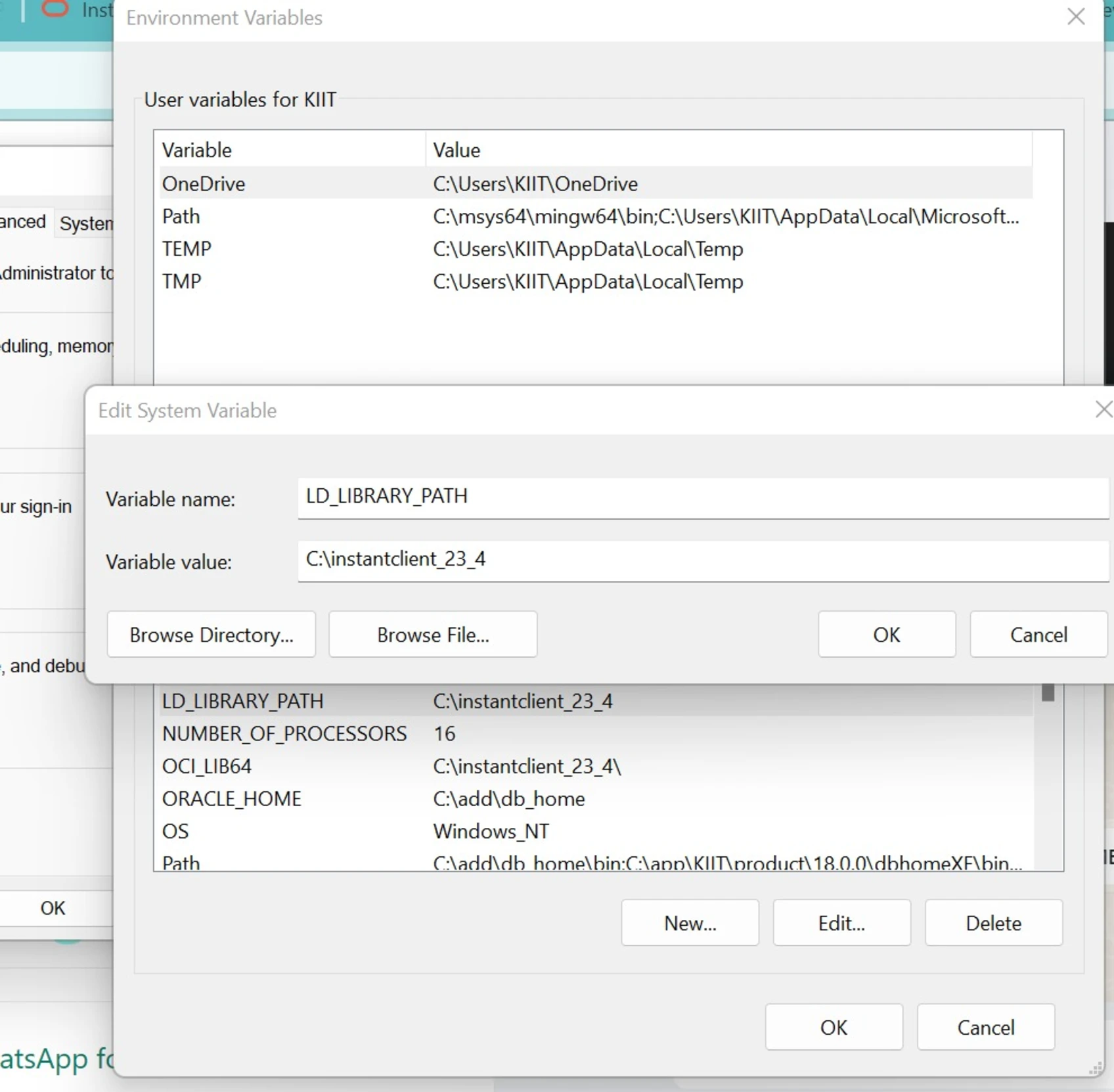Screen dimensions: 1114x1092
Task: Delete the selected system variable
Action: (x=993, y=922)
